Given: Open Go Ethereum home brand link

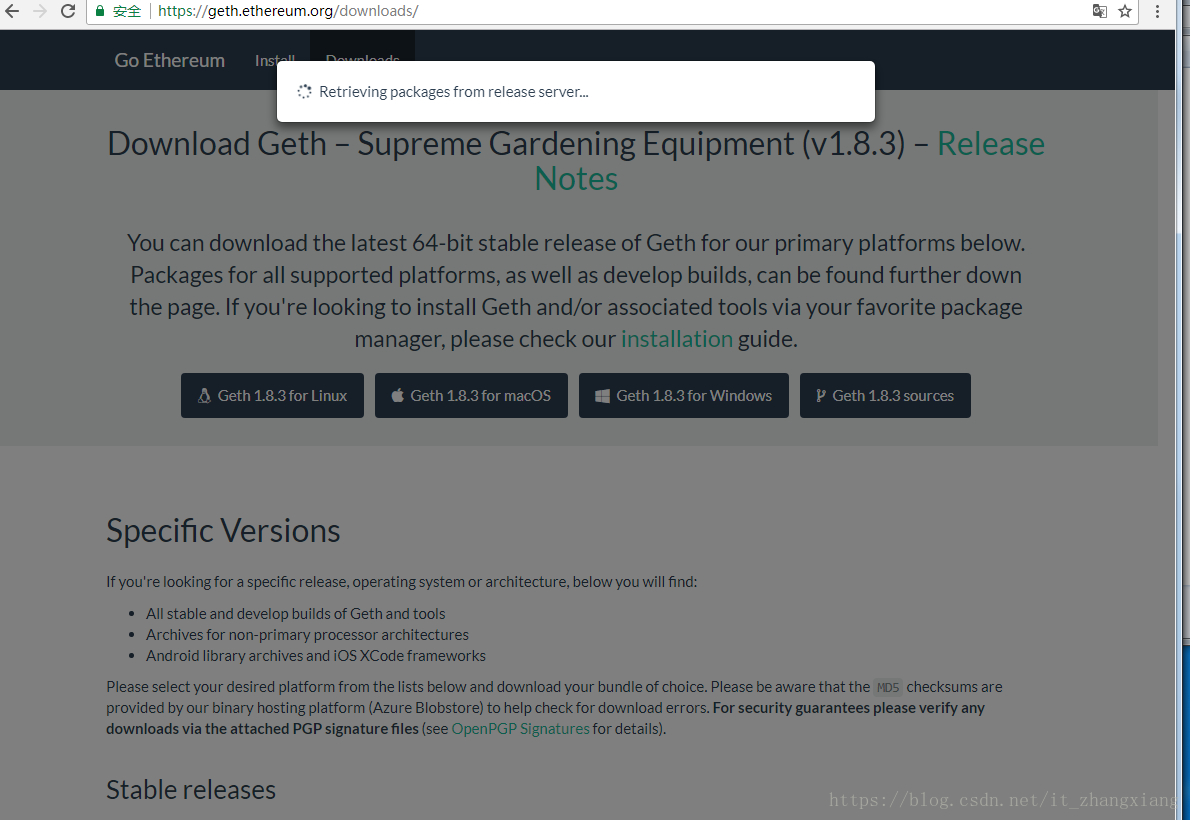Looking at the screenshot, I should (169, 61).
